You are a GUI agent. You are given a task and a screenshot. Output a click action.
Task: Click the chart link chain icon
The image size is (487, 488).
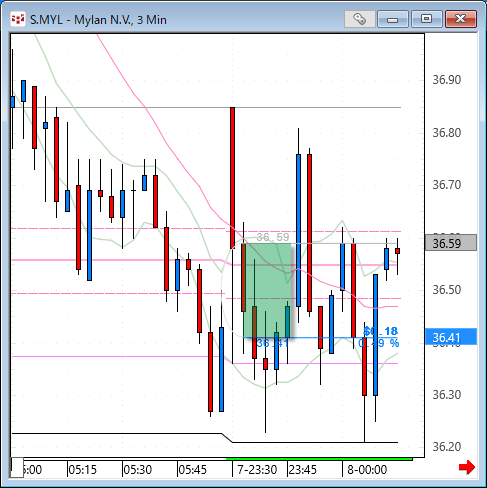click(360, 19)
